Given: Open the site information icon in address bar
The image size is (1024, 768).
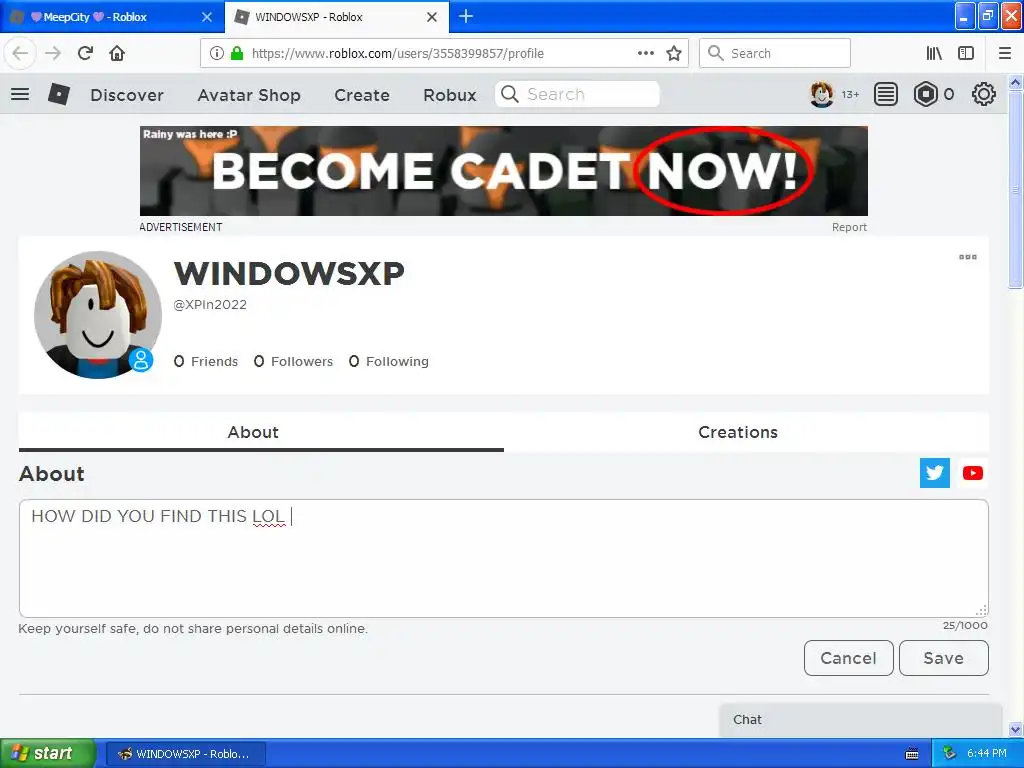Looking at the screenshot, I should click(217, 53).
